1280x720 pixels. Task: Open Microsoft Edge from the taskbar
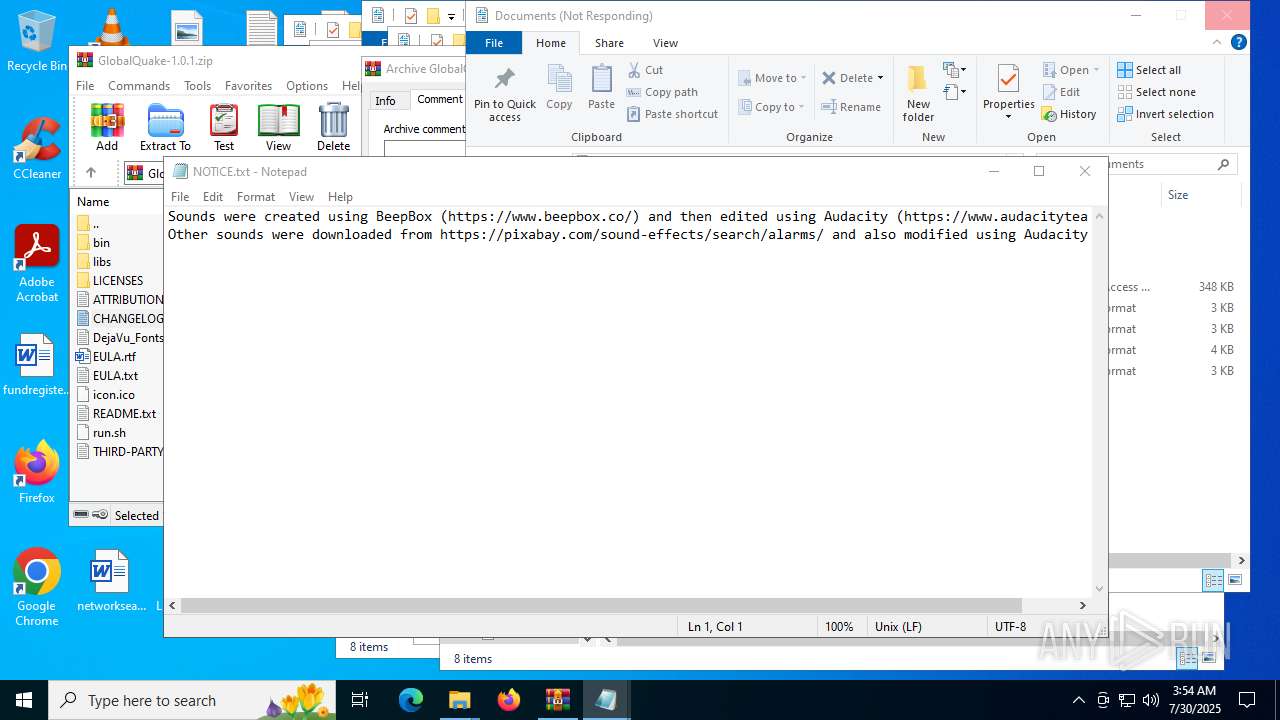(x=411, y=700)
